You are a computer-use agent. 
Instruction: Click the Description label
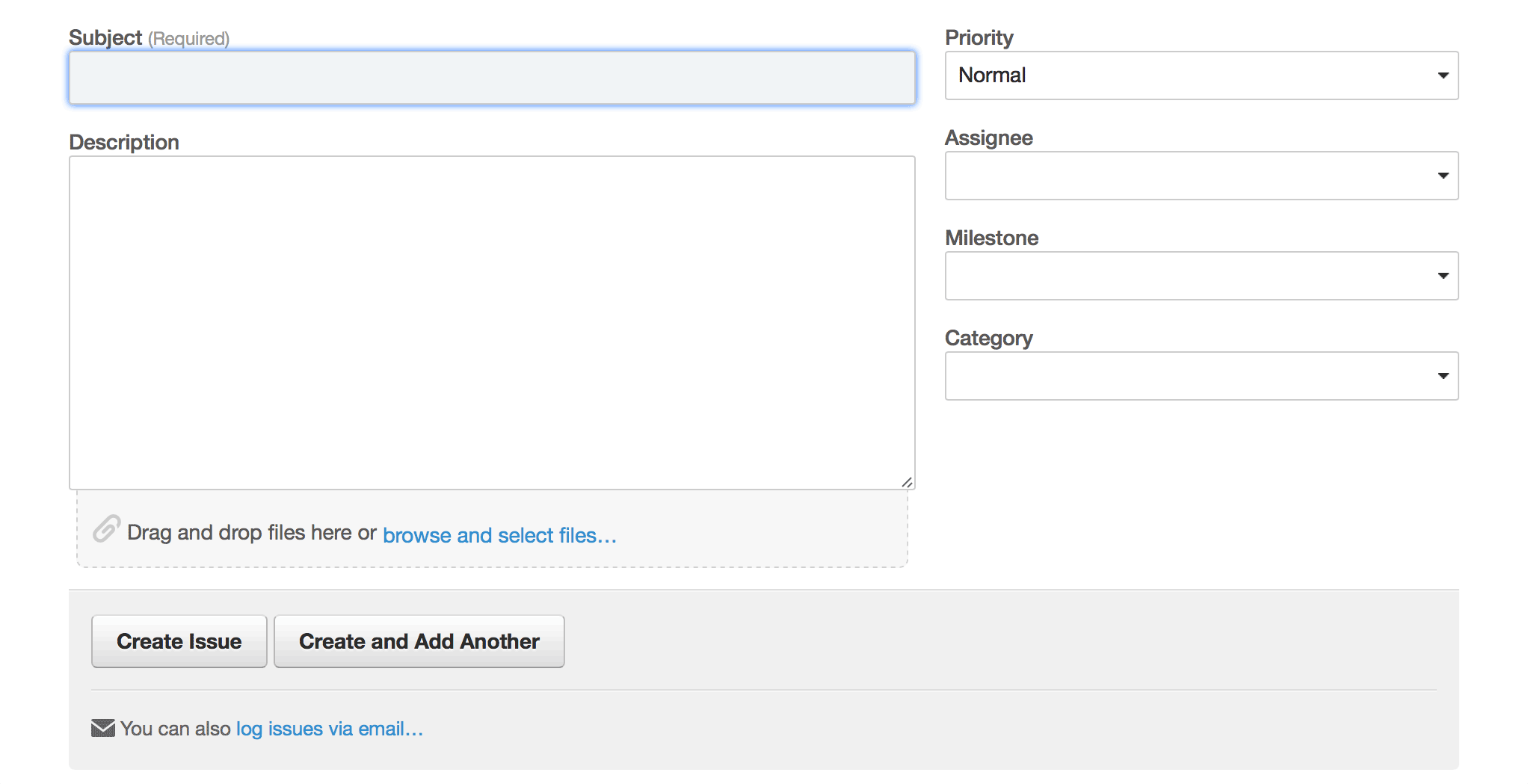pos(124,142)
